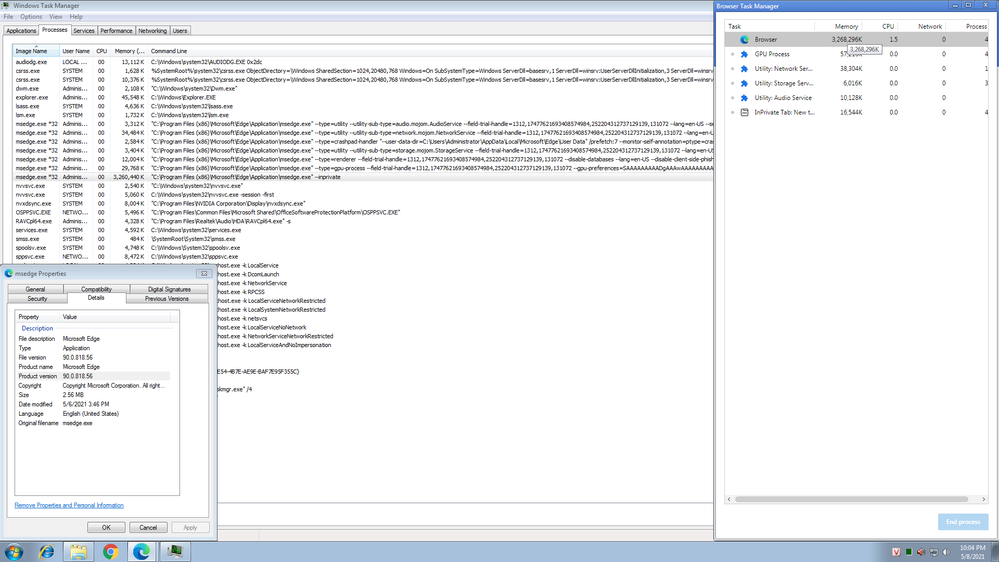Close the msedge Properties dialog

click(x=204, y=273)
